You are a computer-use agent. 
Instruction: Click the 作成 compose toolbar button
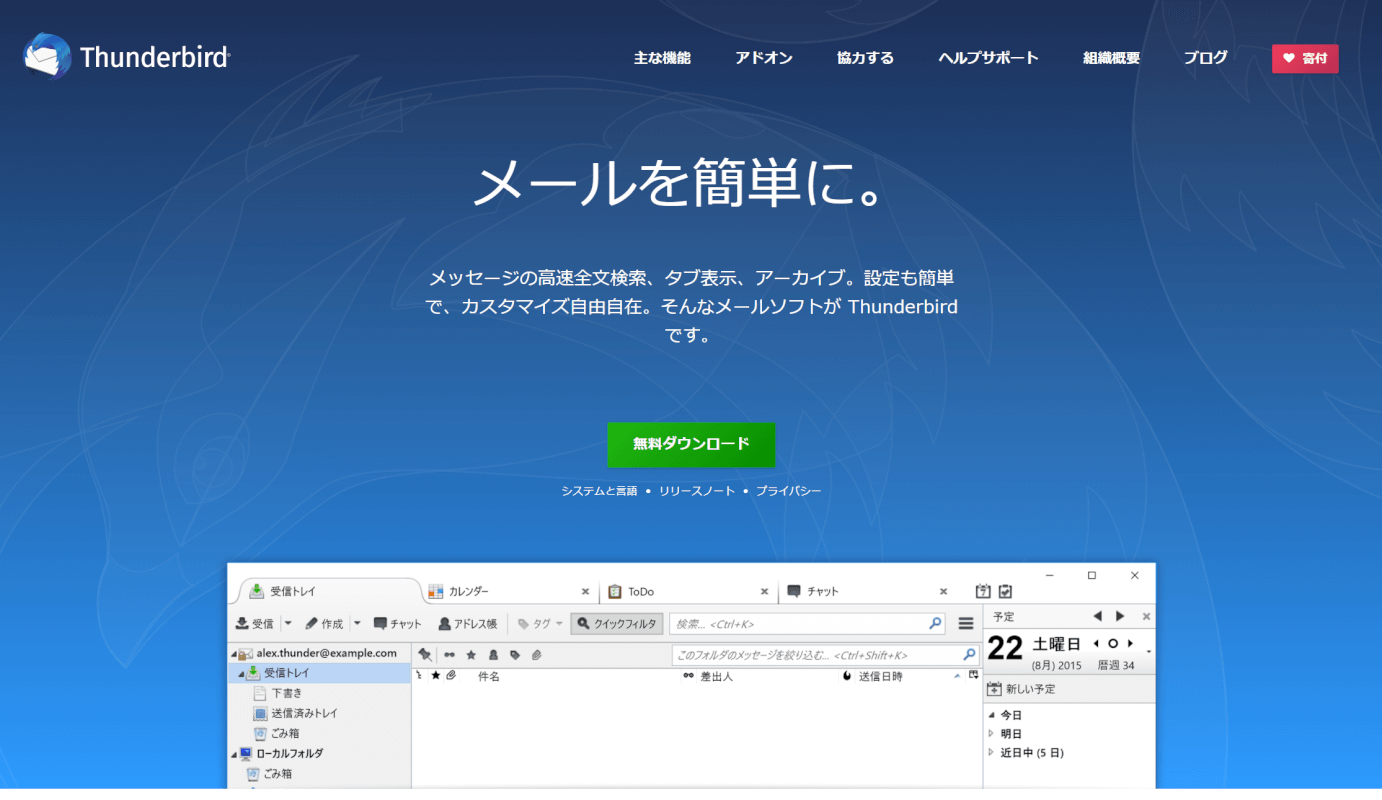(324, 623)
